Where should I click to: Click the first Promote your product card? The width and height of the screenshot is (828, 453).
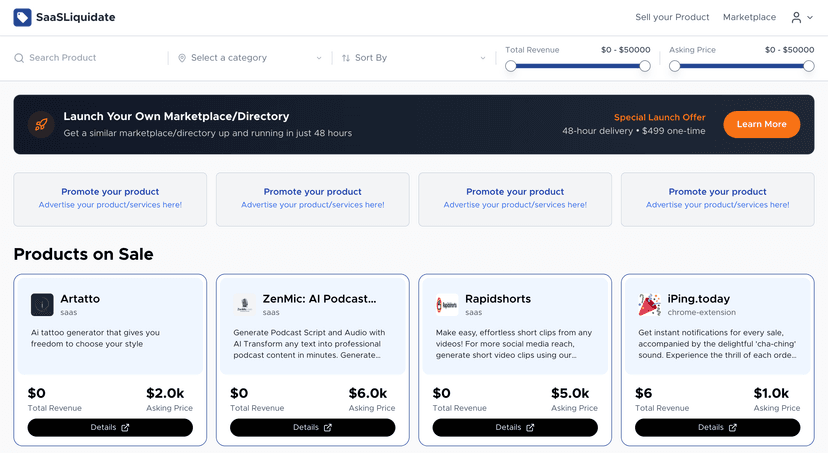[x=110, y=200]
